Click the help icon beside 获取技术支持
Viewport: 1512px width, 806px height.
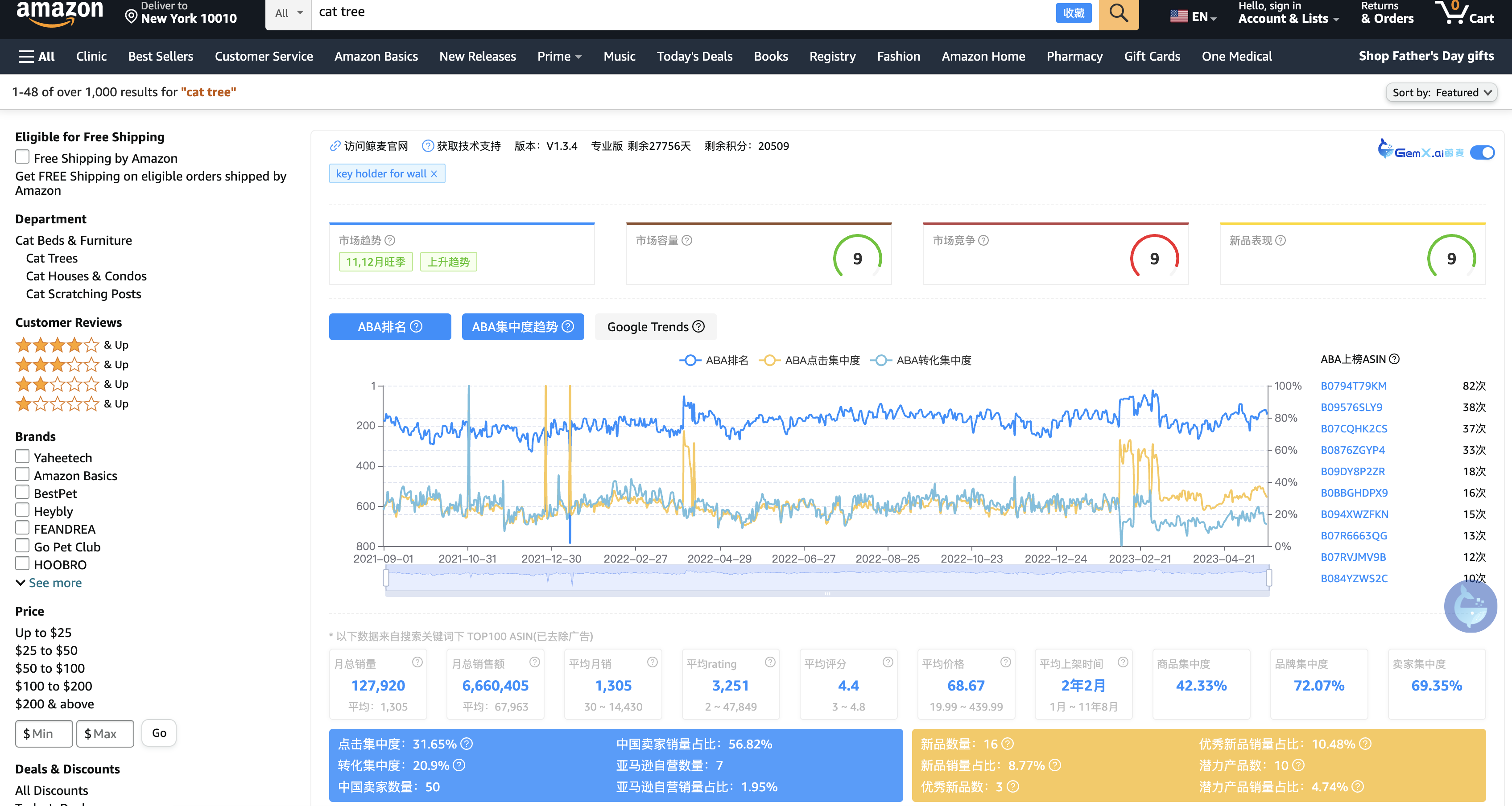(428, 146)
